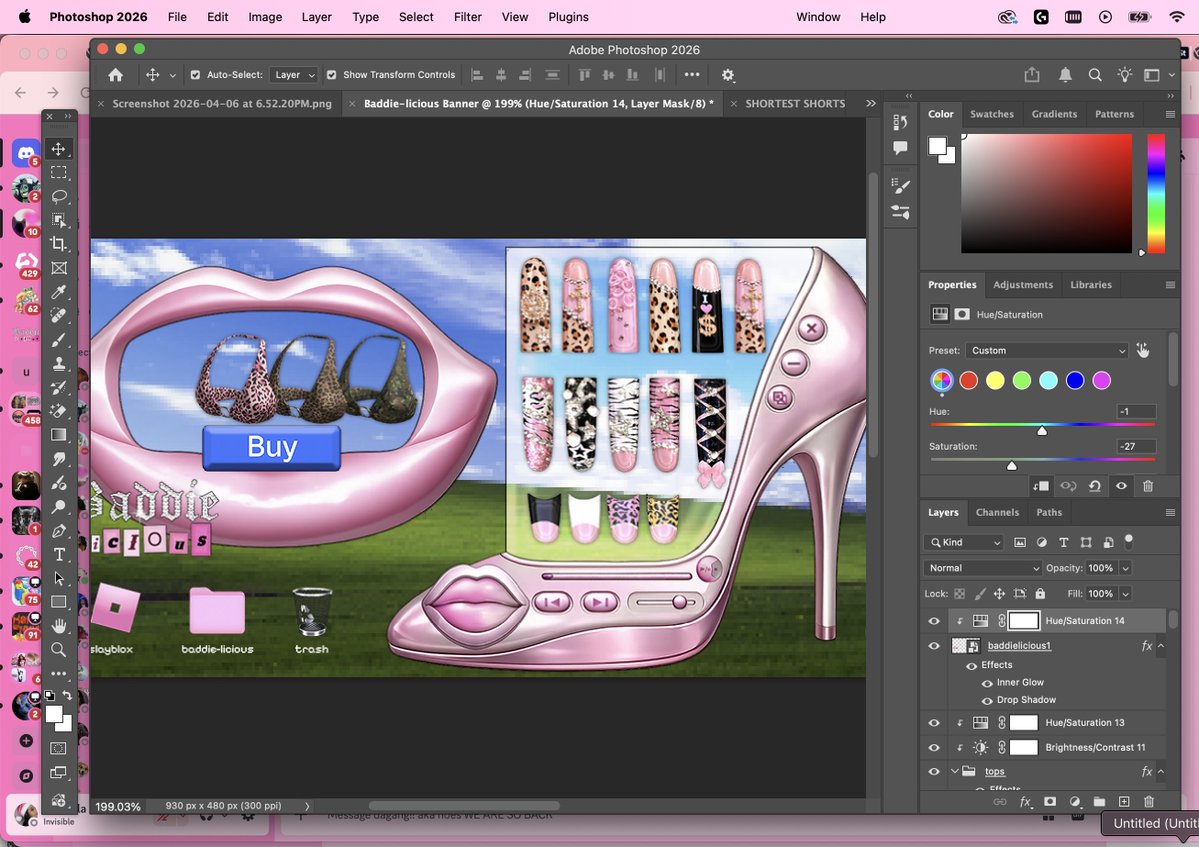This screenshot has width=1199, height=847.
Task: Click the Home icon in options bar
Action: (x=115, y=75)
